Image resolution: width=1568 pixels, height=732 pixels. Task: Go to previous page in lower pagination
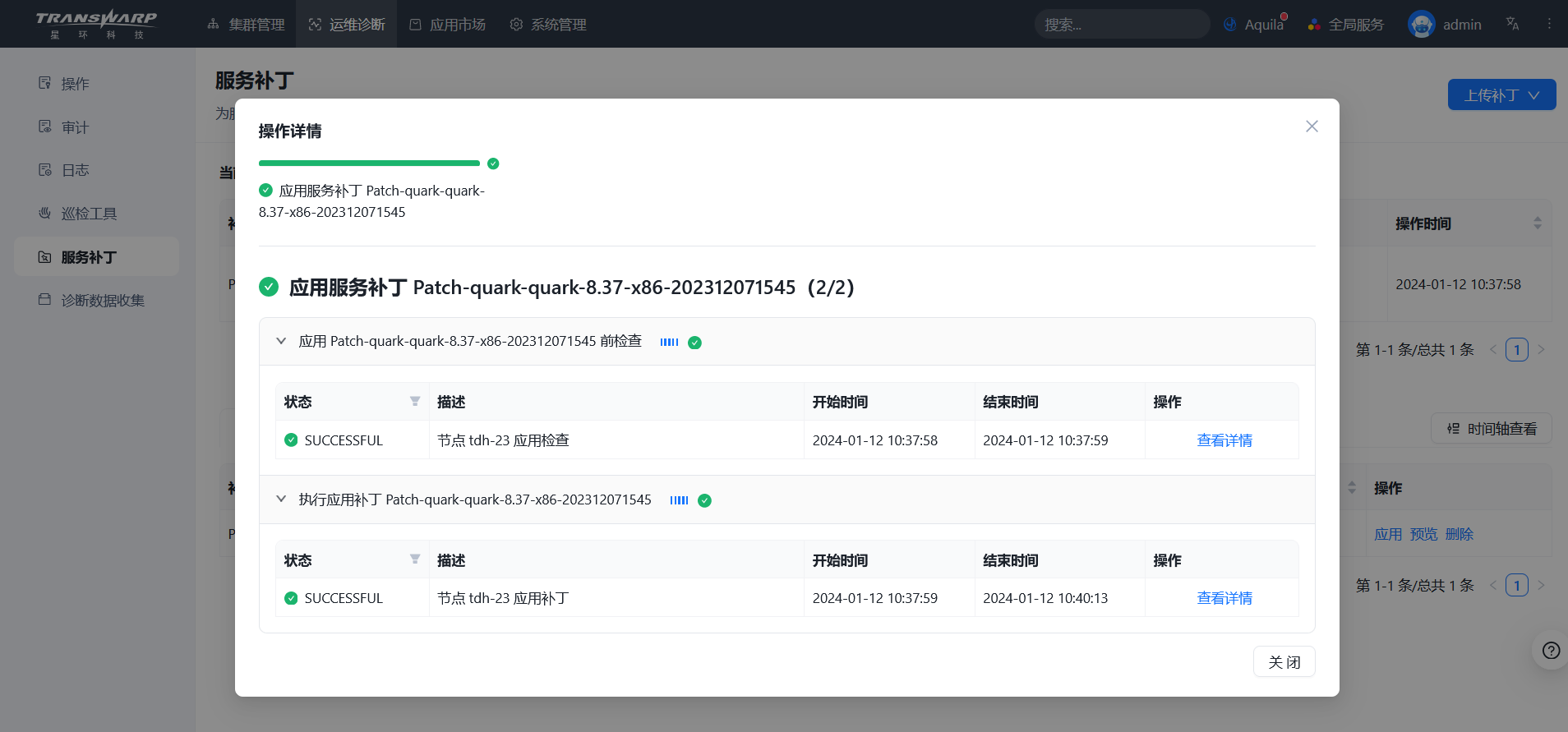[x=1493, y=585]
